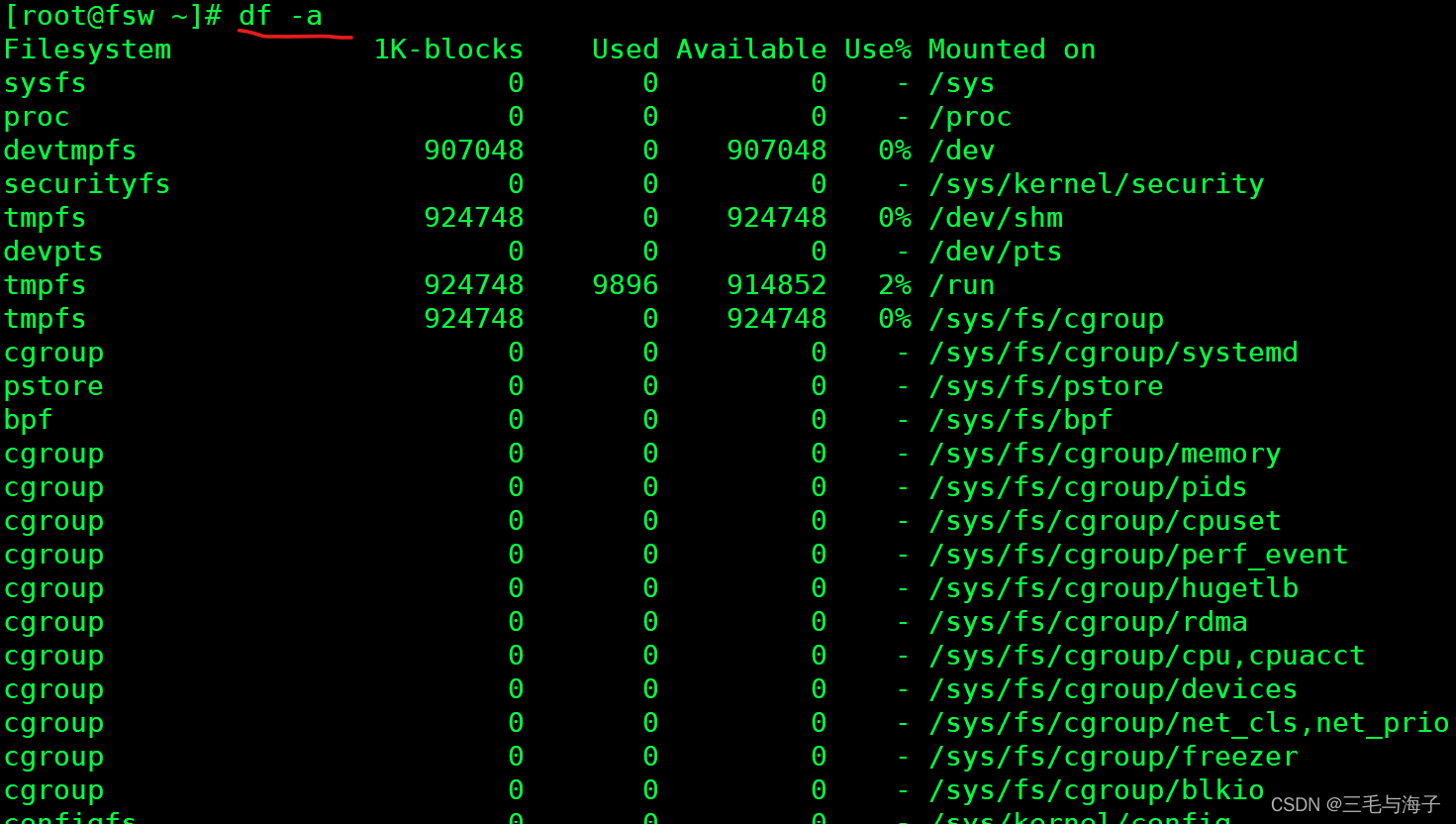Click the 'devtmpfs' filesystem name
This screenshot has height=824, width=1456.
click(70, 151)
